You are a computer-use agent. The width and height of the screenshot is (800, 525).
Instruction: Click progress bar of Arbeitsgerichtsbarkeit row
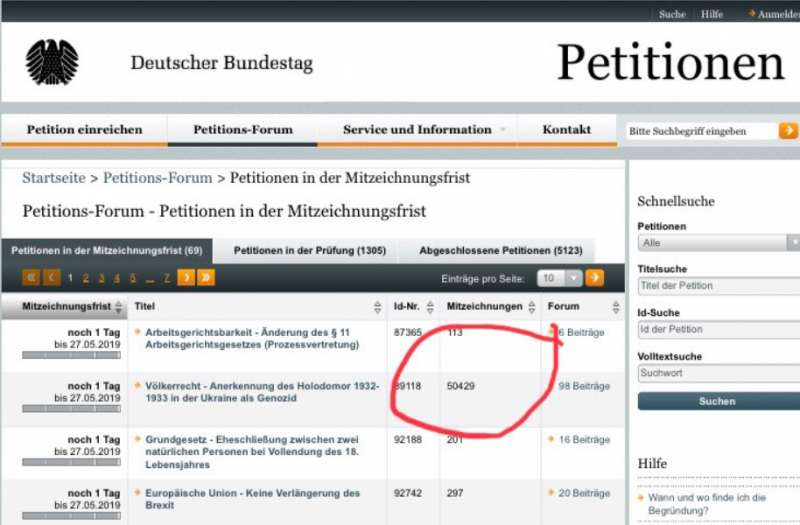click(x=71, y=355)
